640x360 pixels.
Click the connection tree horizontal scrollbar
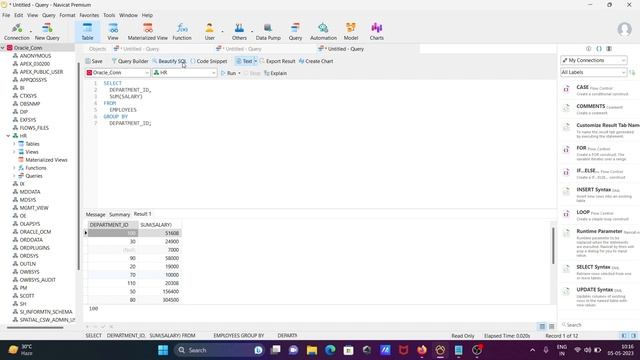(x=35, y=327)
